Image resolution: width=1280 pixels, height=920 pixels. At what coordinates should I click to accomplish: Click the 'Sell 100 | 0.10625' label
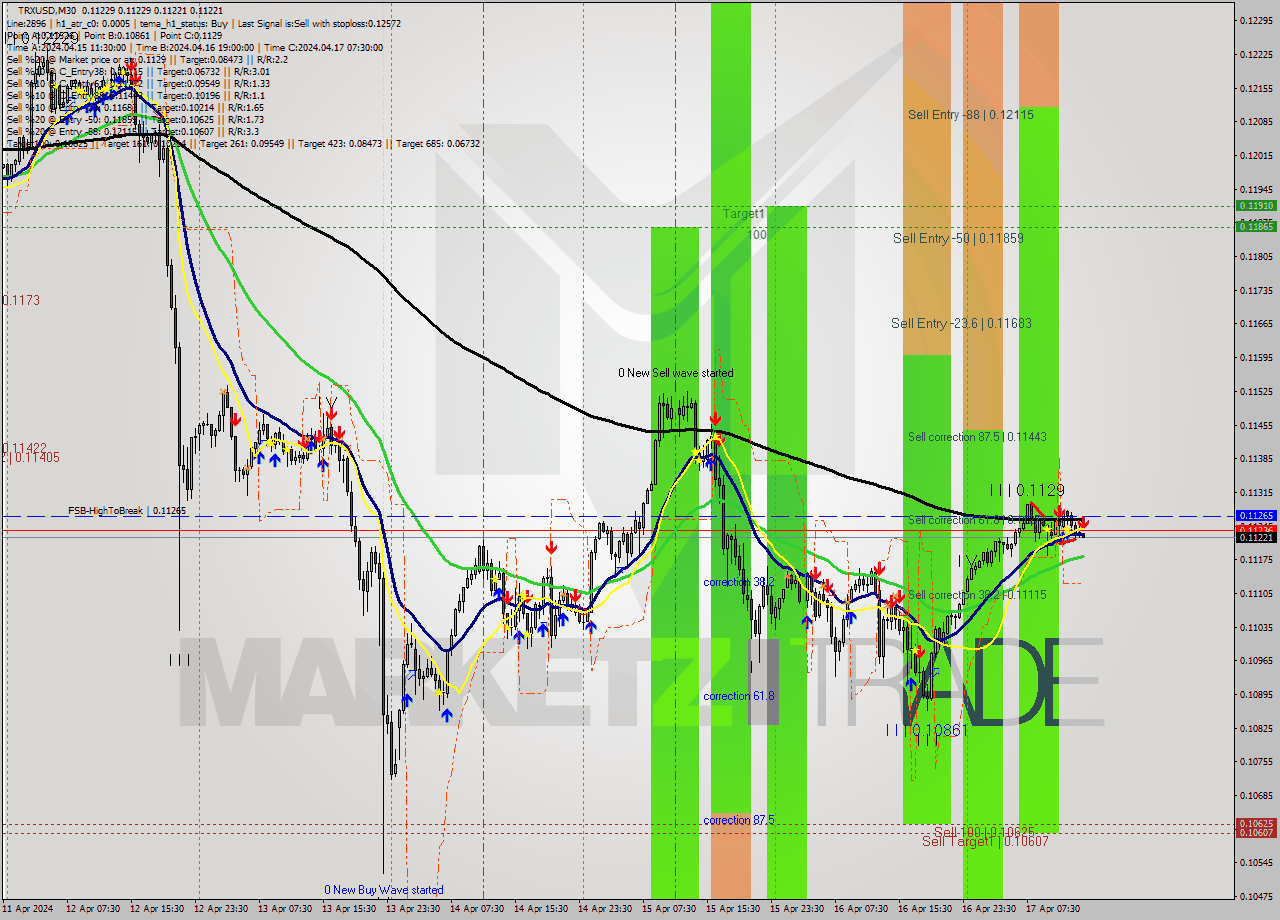tap(983, 831)
